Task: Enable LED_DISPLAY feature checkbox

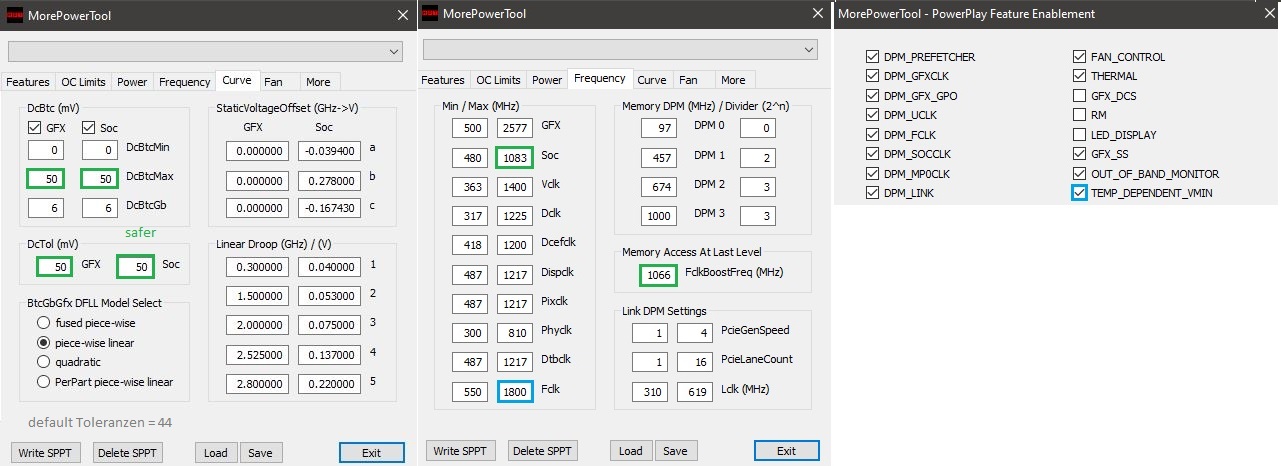Action: [x=1080, y=135]
